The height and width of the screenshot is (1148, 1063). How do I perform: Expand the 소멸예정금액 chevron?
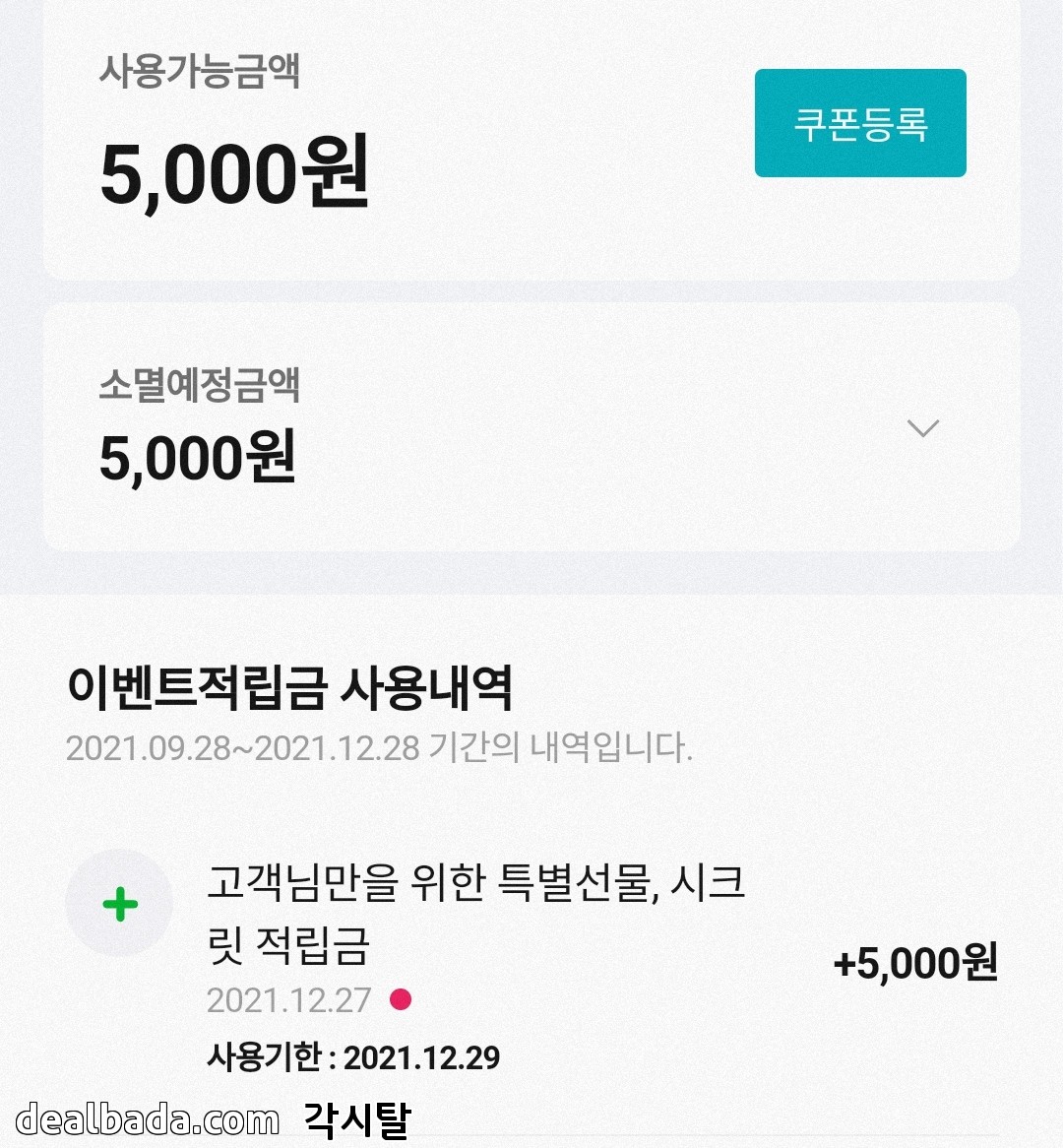pos(922,427)
